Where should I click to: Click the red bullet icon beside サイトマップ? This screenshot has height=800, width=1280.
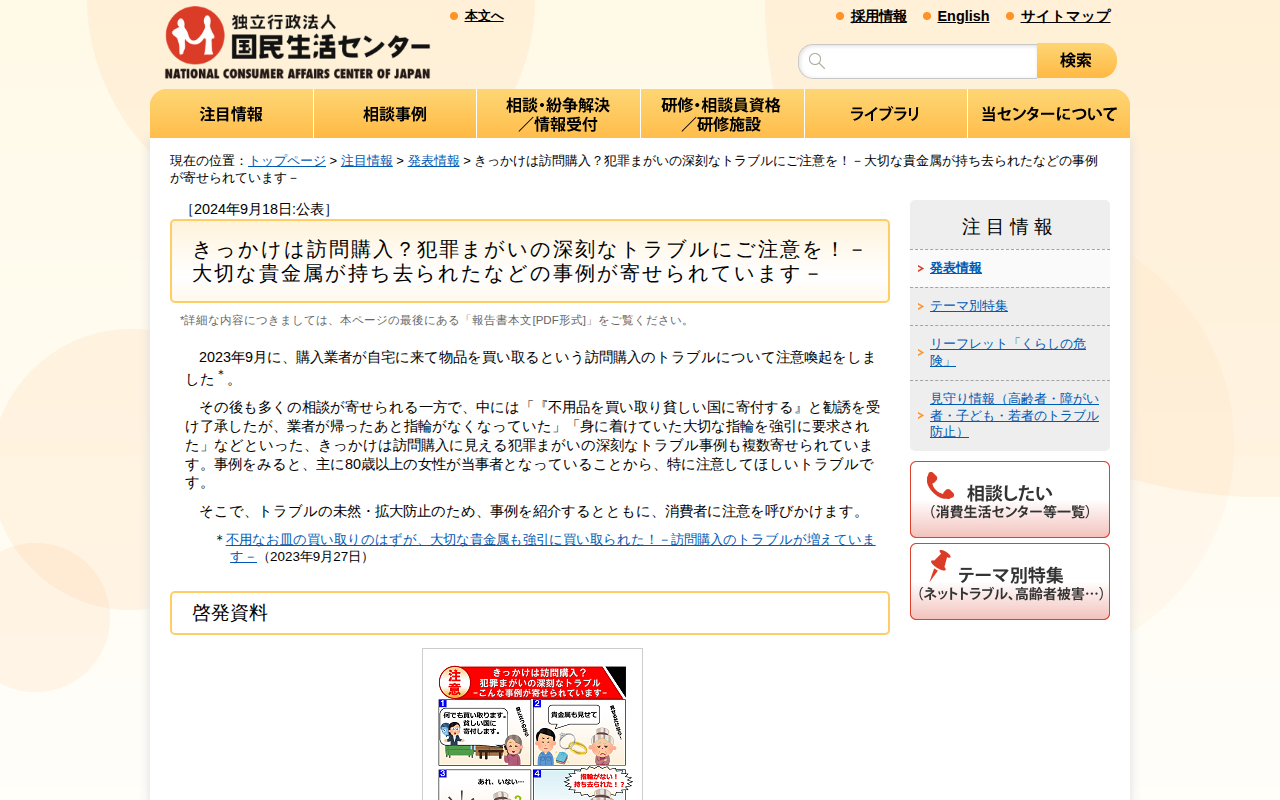(1009, 16)
